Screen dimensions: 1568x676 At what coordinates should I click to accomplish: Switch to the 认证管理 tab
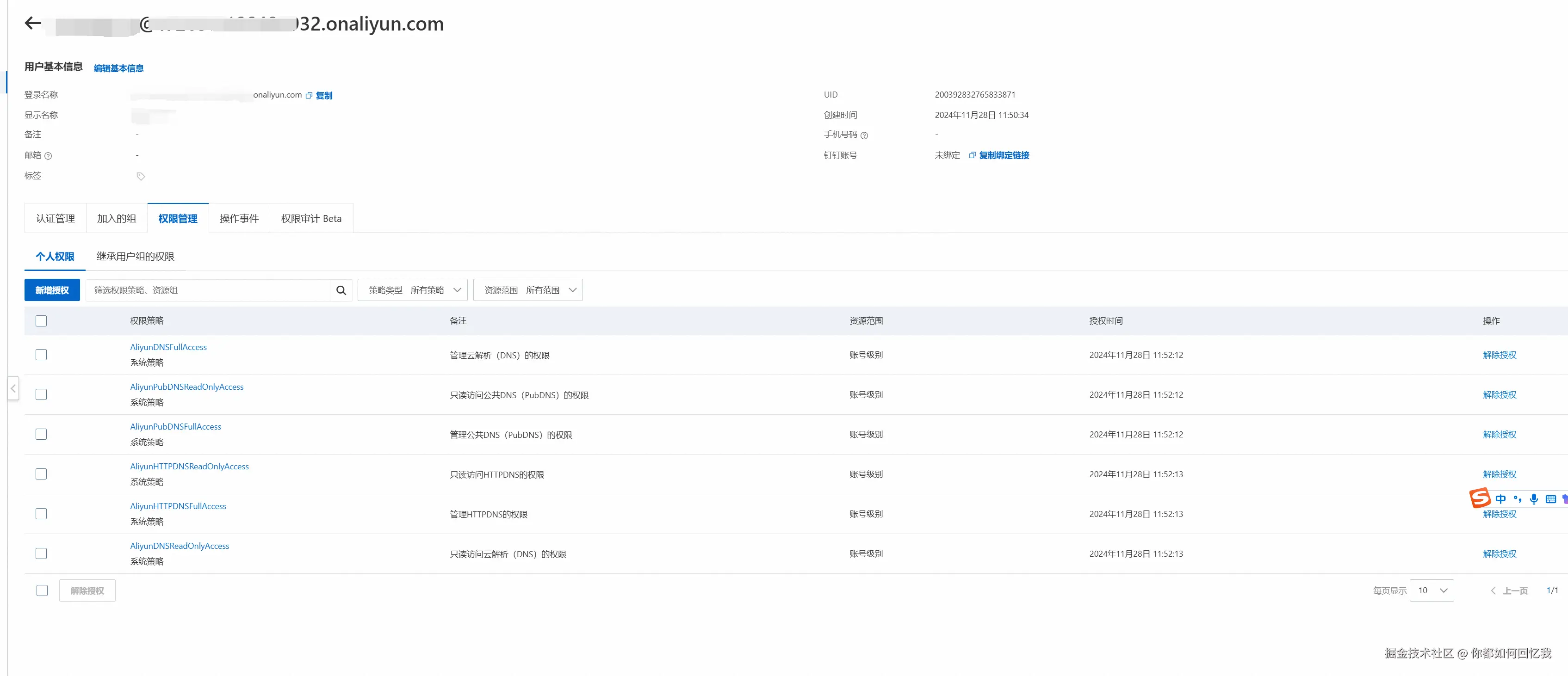click(56, 218)
